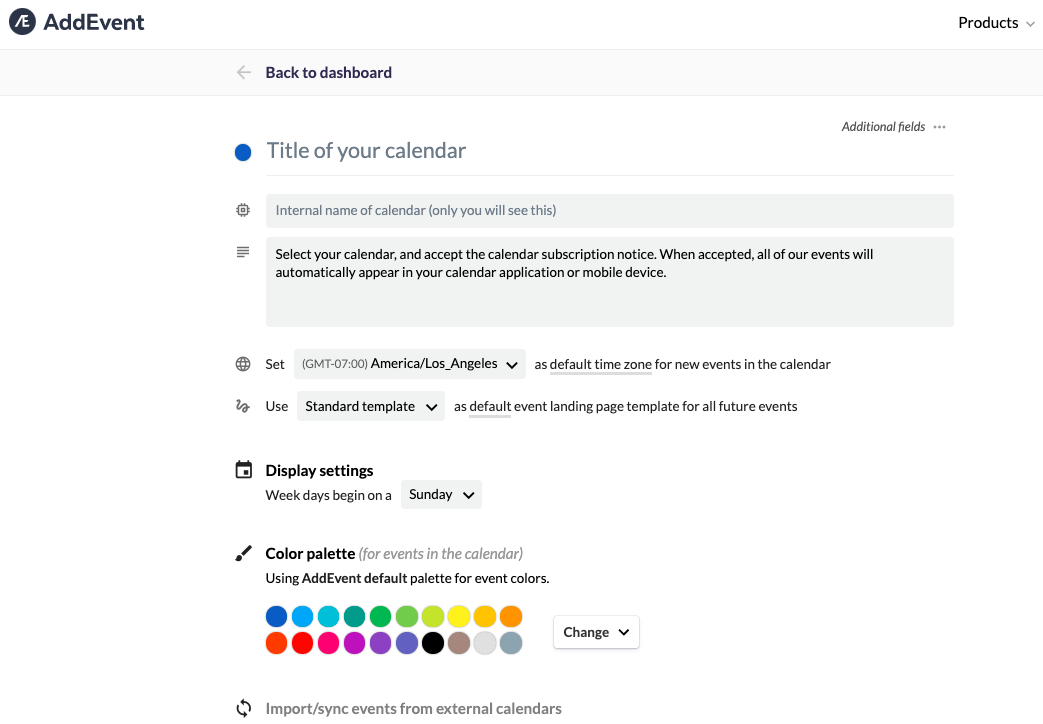
Task: Select the black color swatch
Action: coord(432,643)
